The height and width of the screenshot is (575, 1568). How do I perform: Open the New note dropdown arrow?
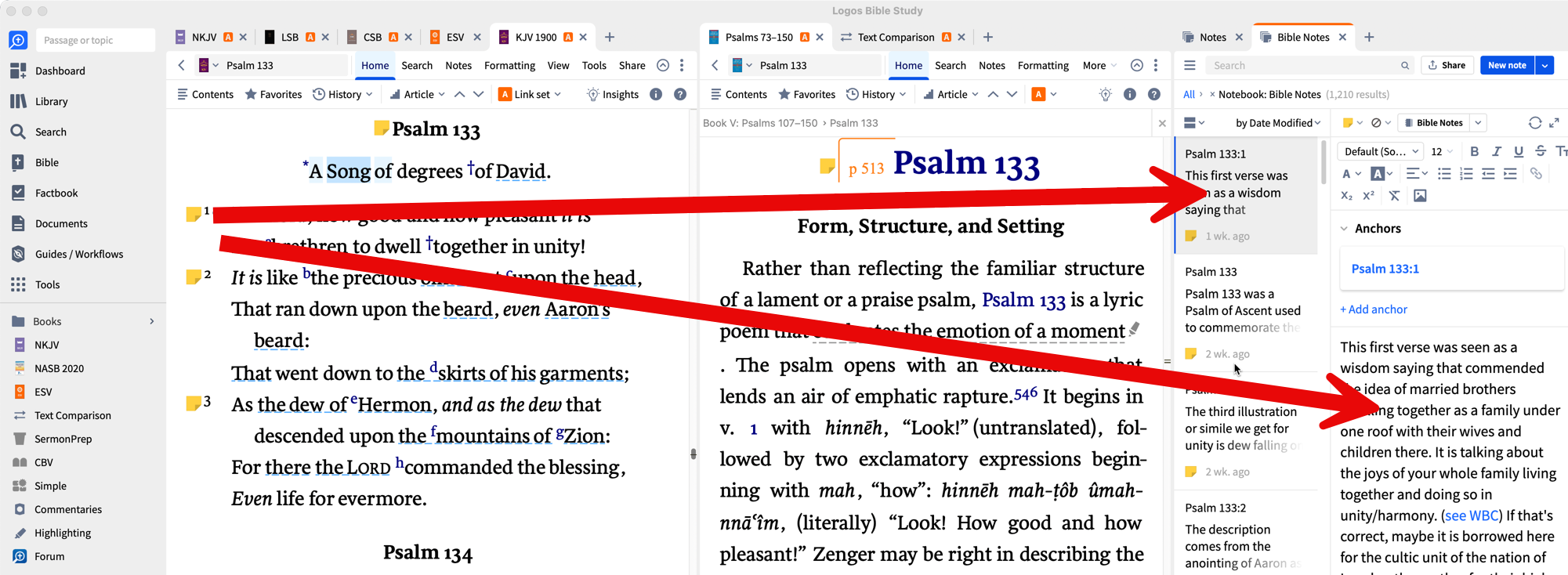point(1544,66)
